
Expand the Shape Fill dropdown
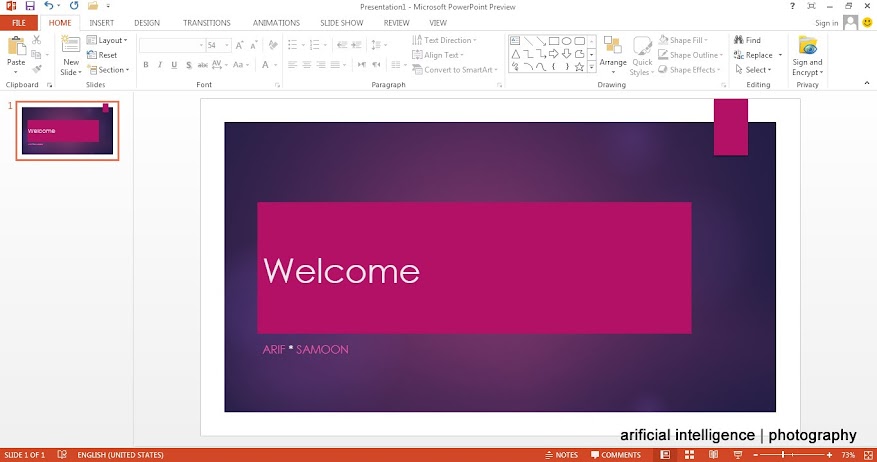tap(683, 40)
